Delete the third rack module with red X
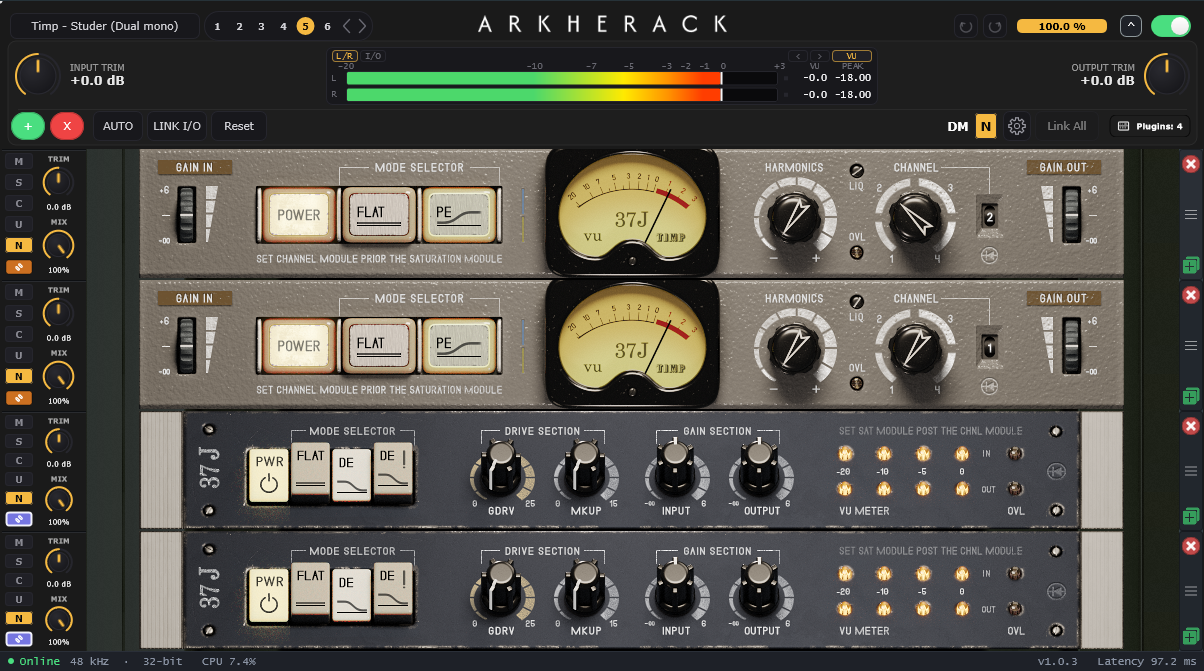 point(1190,426)
